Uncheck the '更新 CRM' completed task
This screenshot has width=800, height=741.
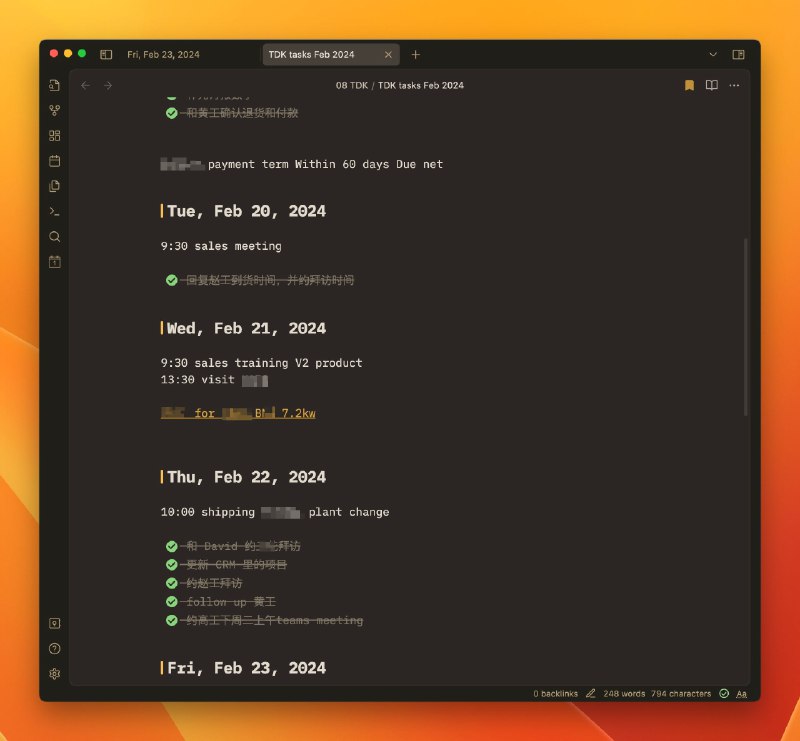[172, 565]
